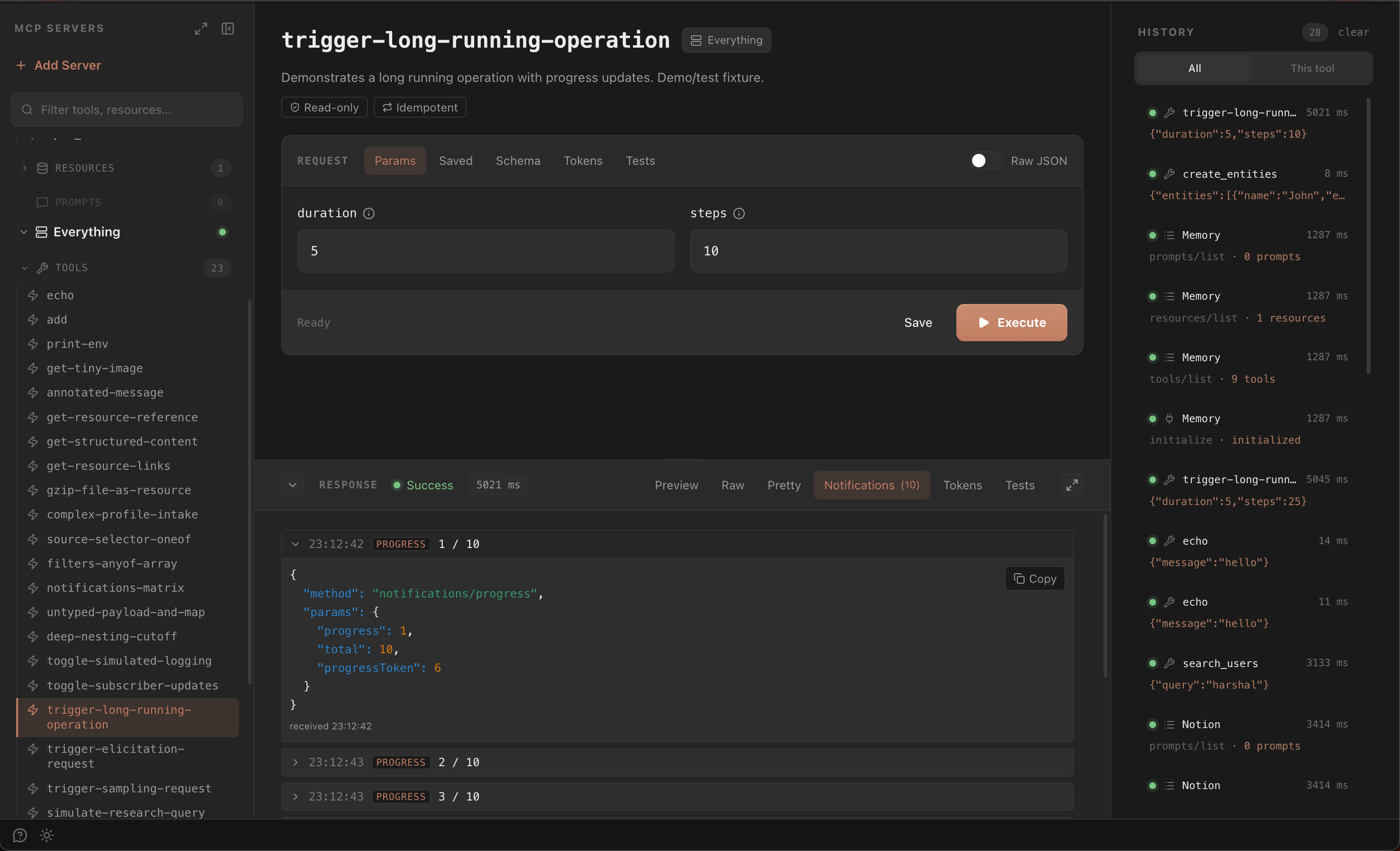Image resolution: width=1400 pixels, height=851 pixels.
Task: Click the shield icon in Read-only badge
Action: pyautogui.click(x=295, y=107)
